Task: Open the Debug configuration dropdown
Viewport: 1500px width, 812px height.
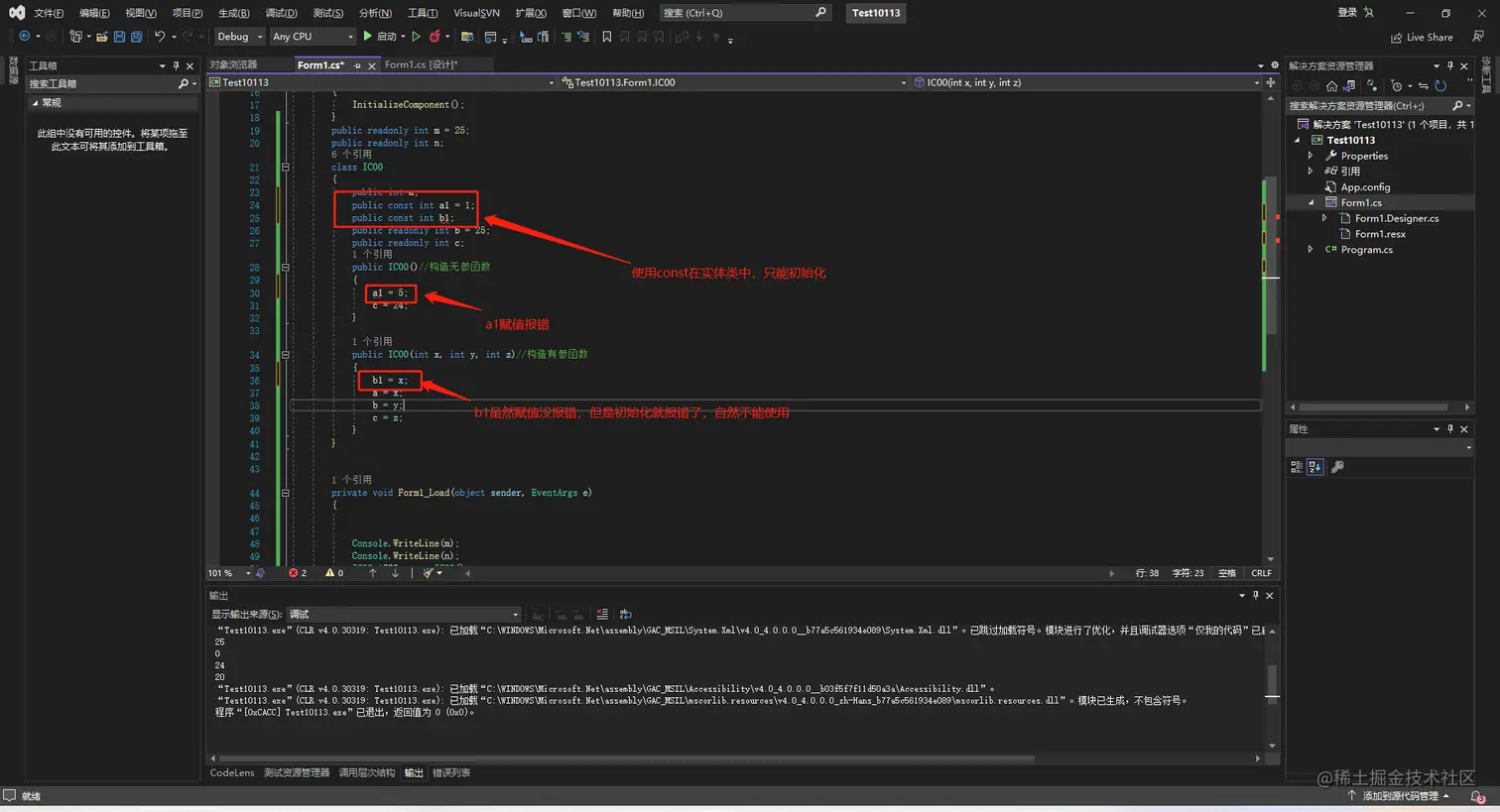Action: tap(239, 37)
